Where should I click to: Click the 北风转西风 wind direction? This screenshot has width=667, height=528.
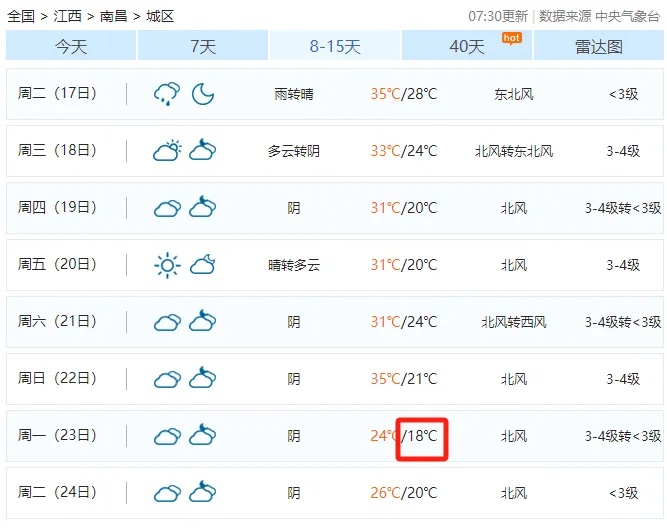click(x=514, y=322)
